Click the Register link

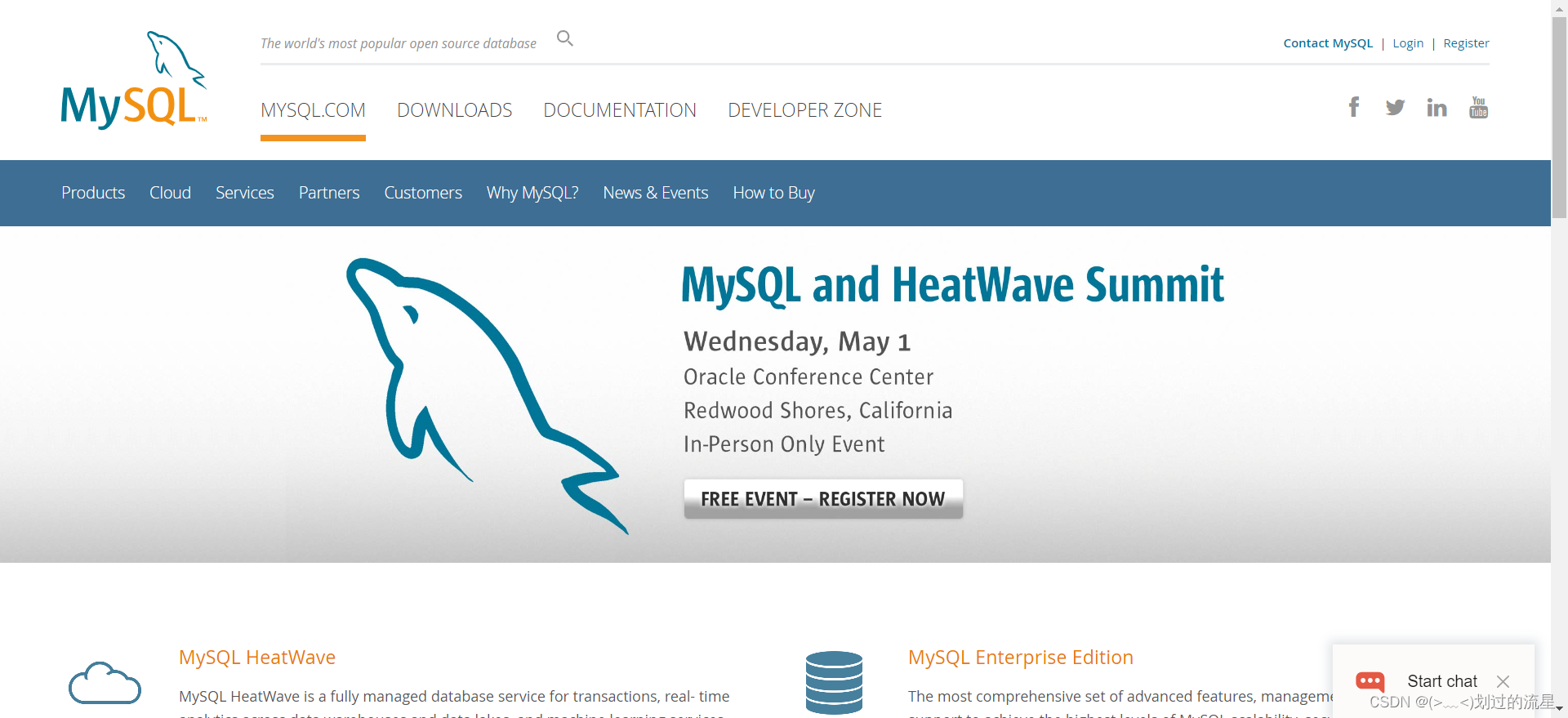1466,43
